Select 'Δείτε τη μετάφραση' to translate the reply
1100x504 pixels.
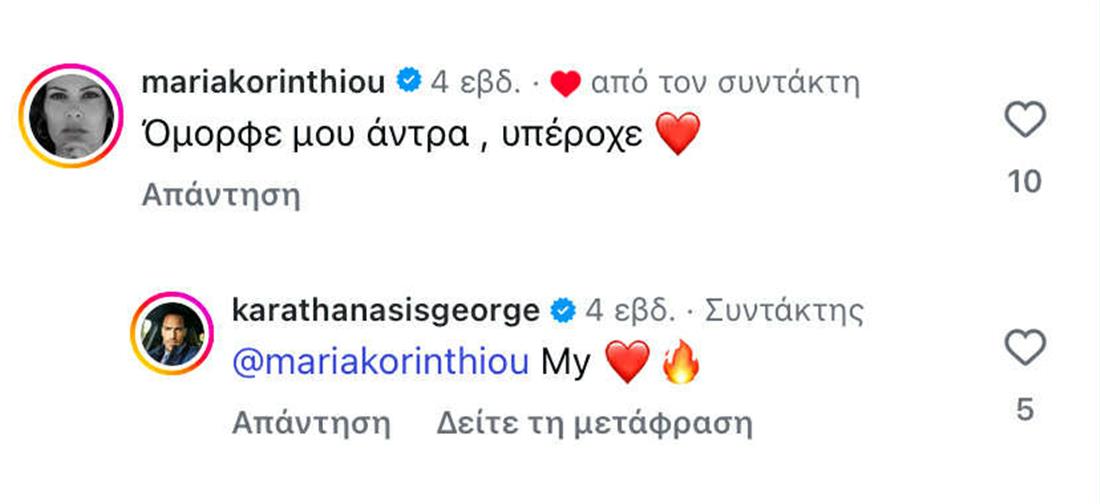tap(594, 423)
